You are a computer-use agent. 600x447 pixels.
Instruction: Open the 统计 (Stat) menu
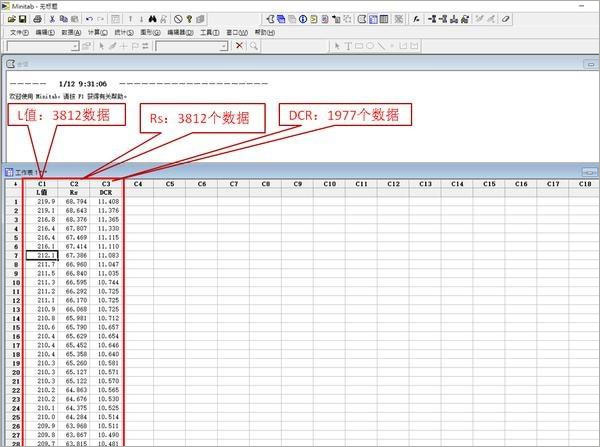(x=124, y=33)
